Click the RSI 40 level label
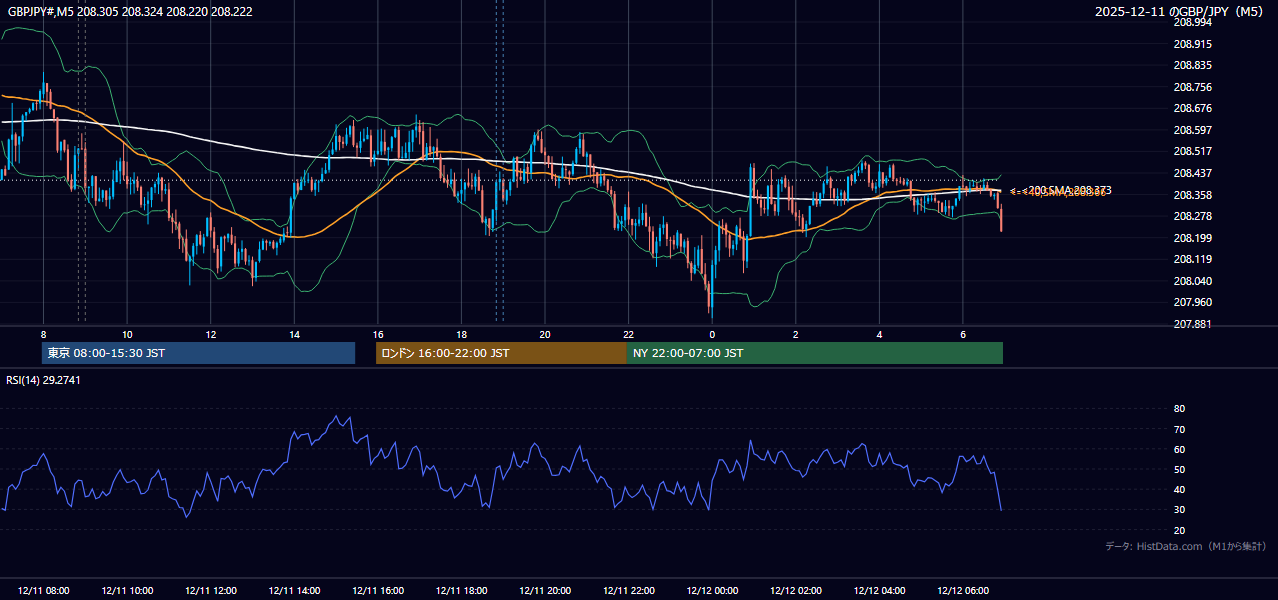The height and width of the screenshot is (600, 1278). pos(1179,490)
